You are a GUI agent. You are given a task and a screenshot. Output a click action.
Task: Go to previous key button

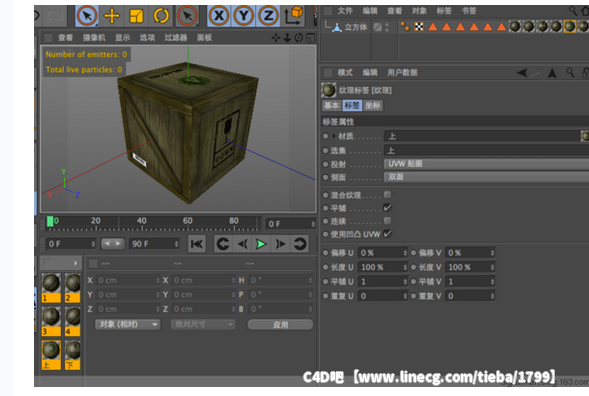[x=223, y=244]
